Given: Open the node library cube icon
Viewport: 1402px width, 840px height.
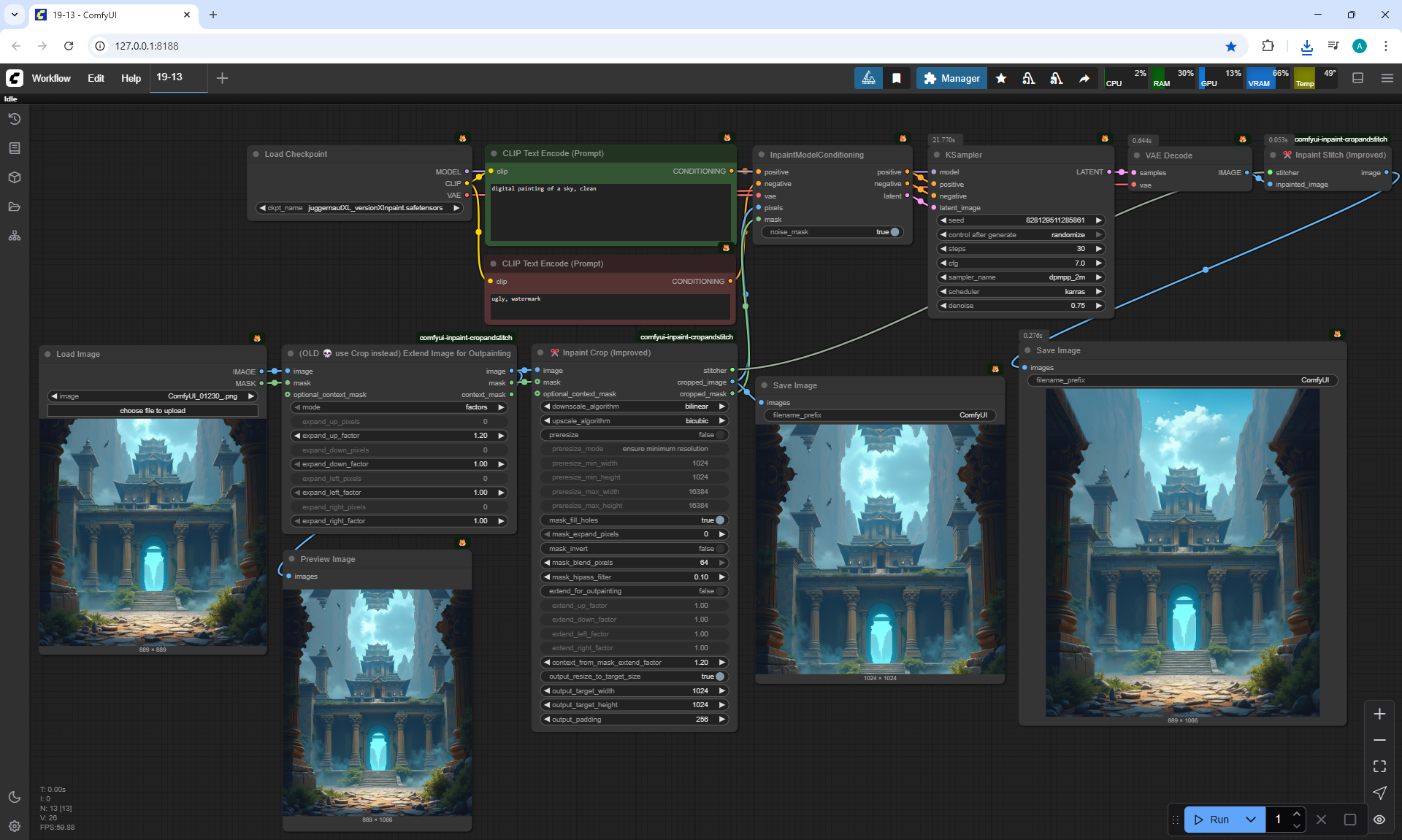Looking at the screenshot, I should point(15,177).
